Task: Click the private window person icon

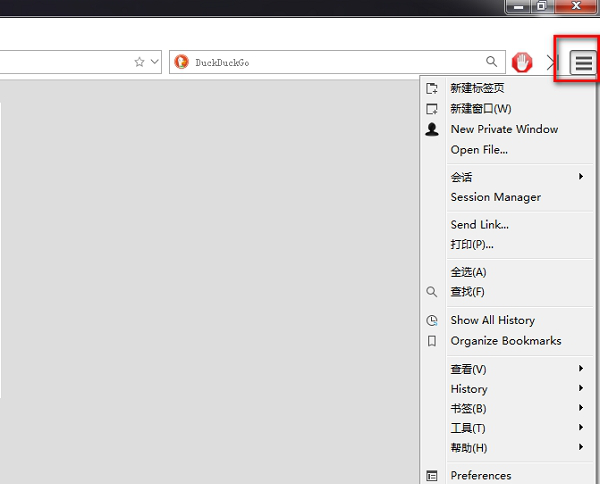Action: click(x=432, y=129)
